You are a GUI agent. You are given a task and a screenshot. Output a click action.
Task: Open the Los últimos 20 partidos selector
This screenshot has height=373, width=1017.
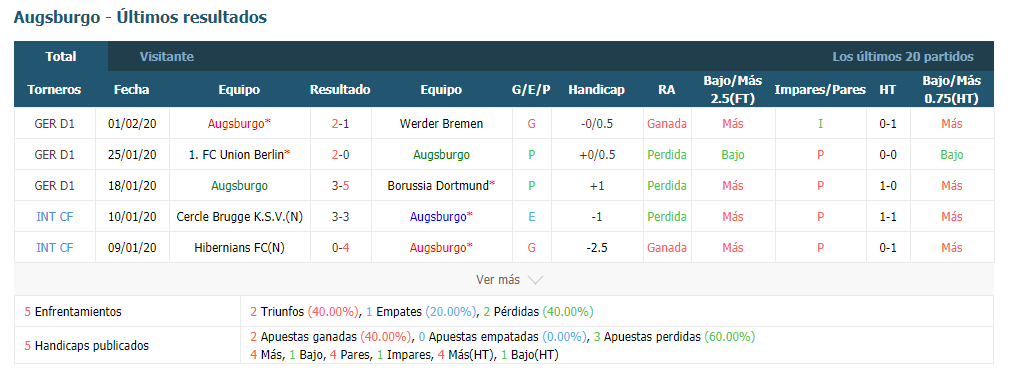[x=903, y=56]
